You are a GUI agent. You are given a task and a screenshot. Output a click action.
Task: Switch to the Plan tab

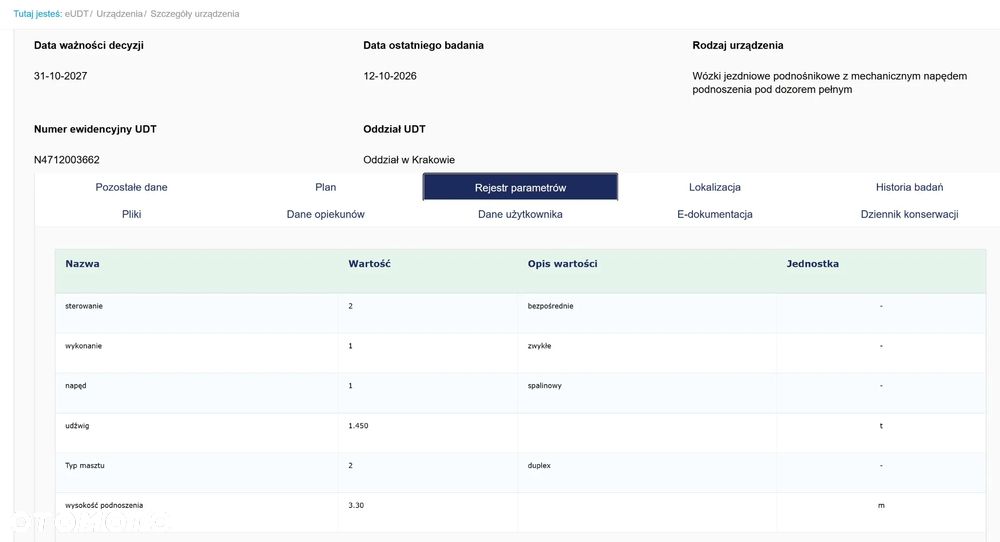point(325,187)
